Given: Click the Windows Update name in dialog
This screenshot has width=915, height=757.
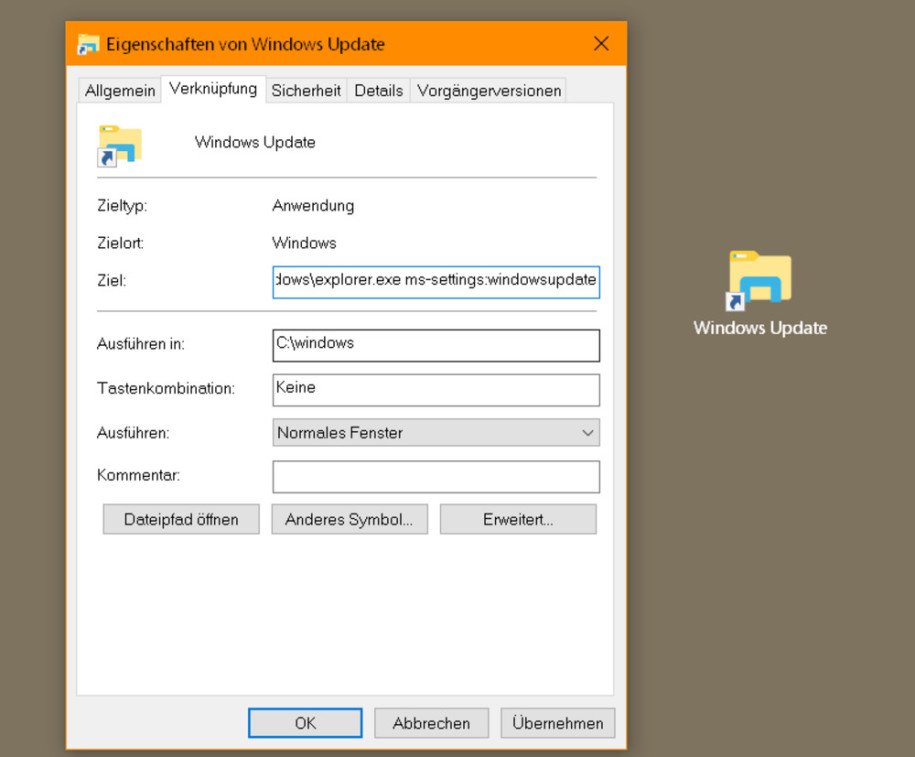Looking at the screenshot, I should coord(255,142).
